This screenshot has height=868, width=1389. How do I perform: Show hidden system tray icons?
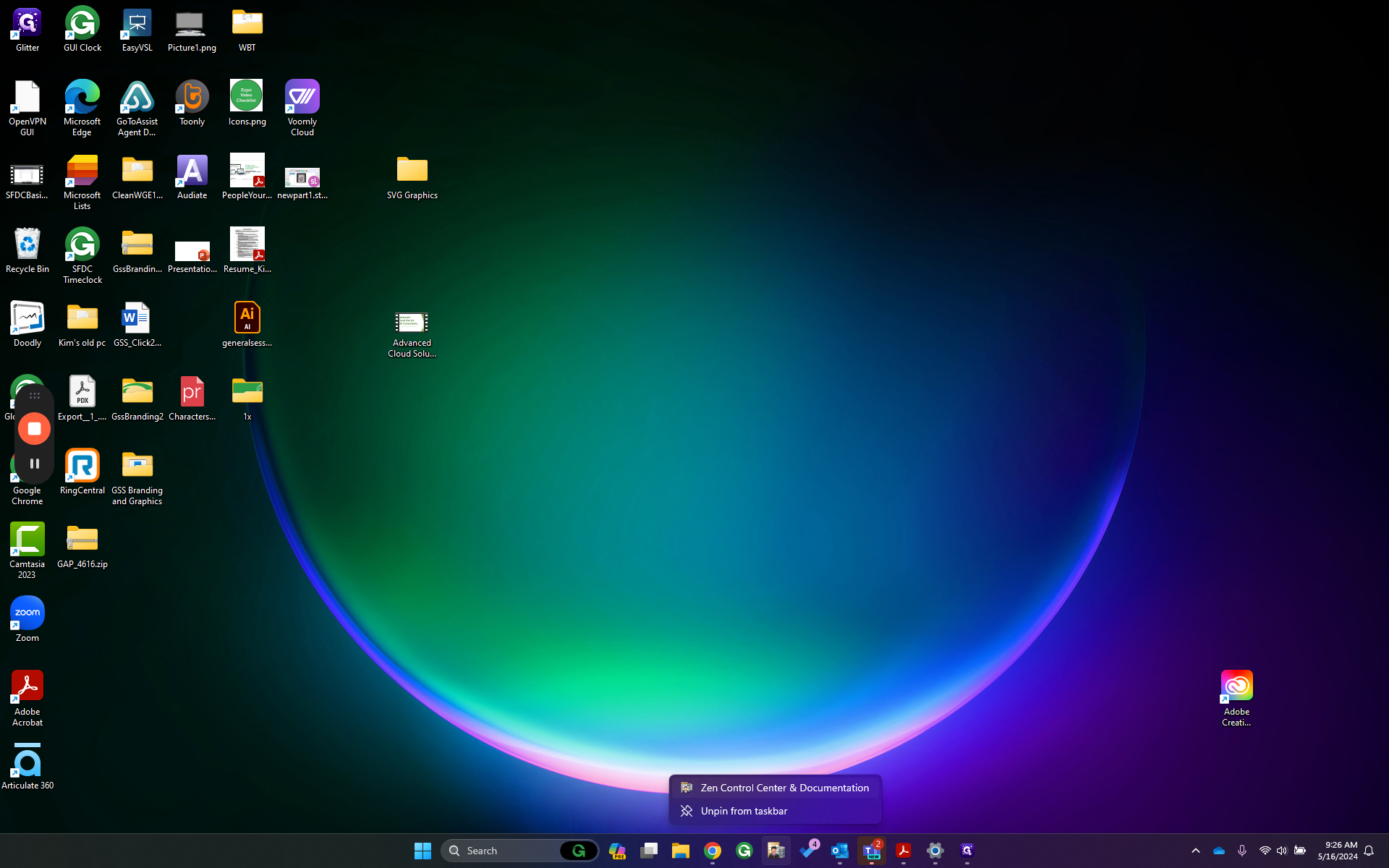(1196, 851)
